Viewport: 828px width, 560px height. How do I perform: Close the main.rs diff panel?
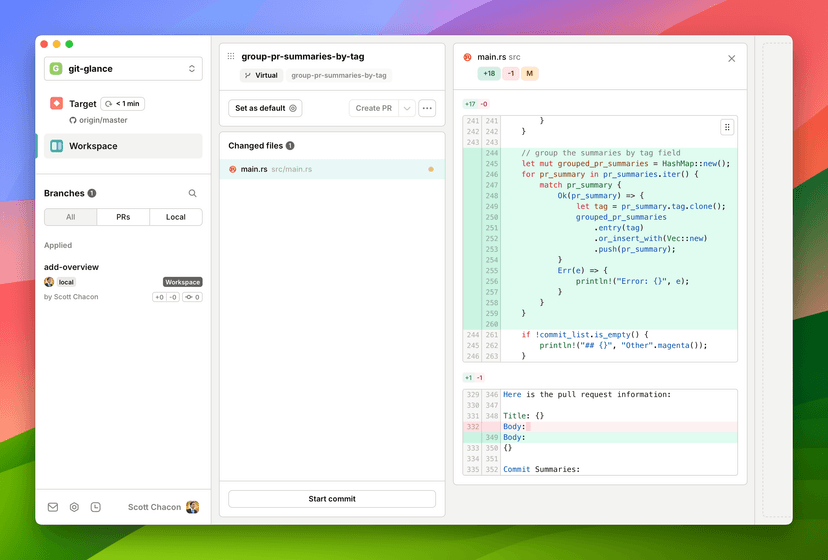click(x=731, y=59)
